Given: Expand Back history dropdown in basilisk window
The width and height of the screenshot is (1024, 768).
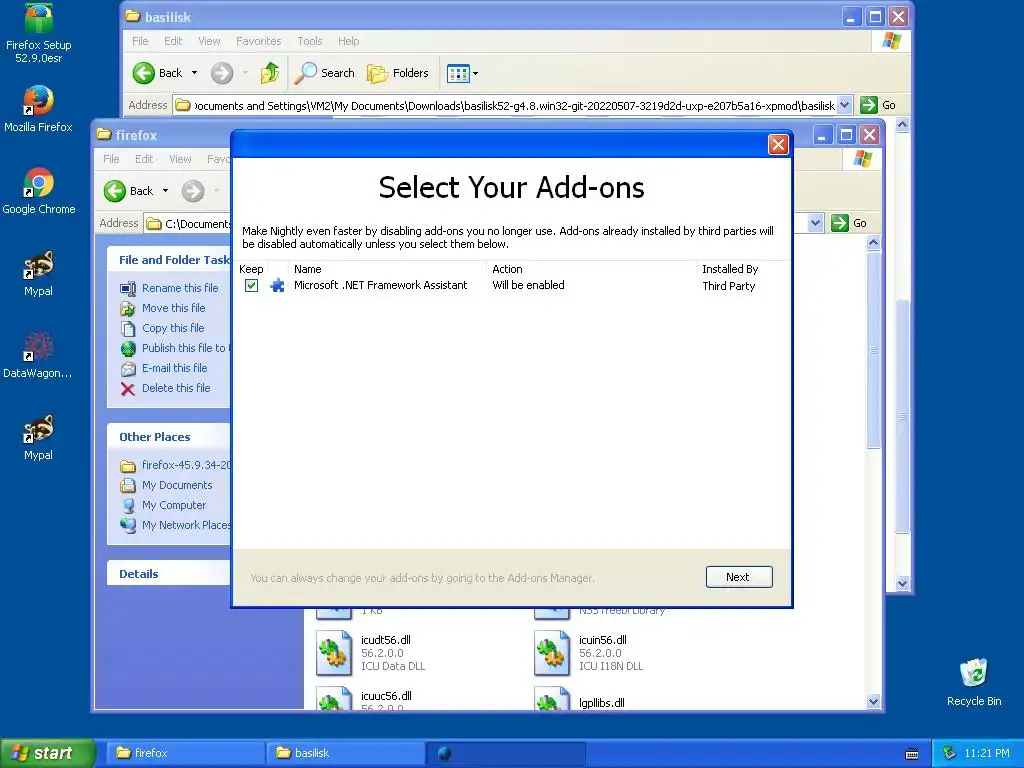Looking at the screenshot, I should pyautogui.click(x=194, y=73).
